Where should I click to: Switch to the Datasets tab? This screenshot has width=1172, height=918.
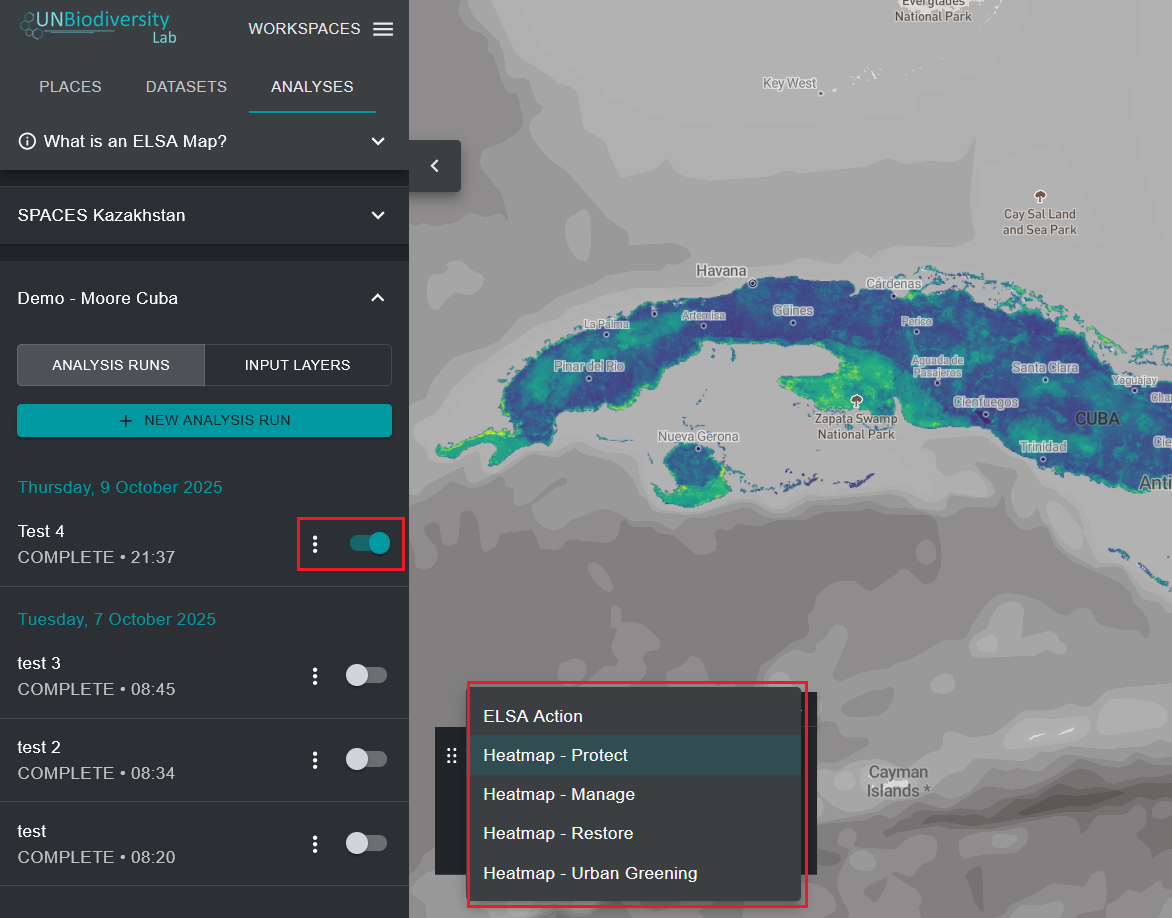[x=186, y=87]
